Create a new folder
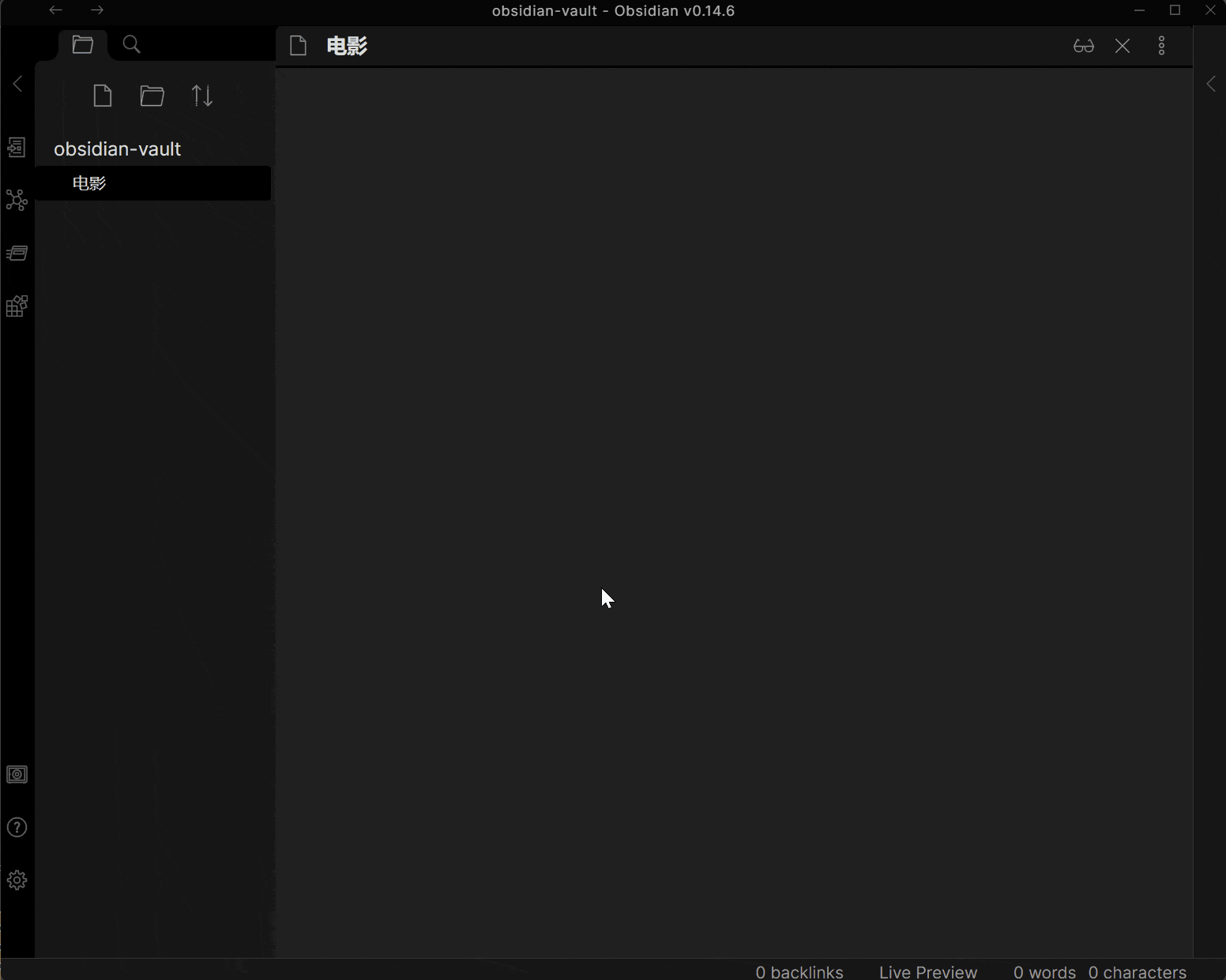 tap(152, 96)
